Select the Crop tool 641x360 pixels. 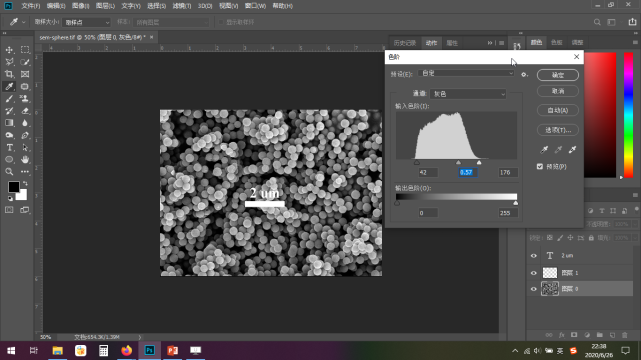coord(9,74)
